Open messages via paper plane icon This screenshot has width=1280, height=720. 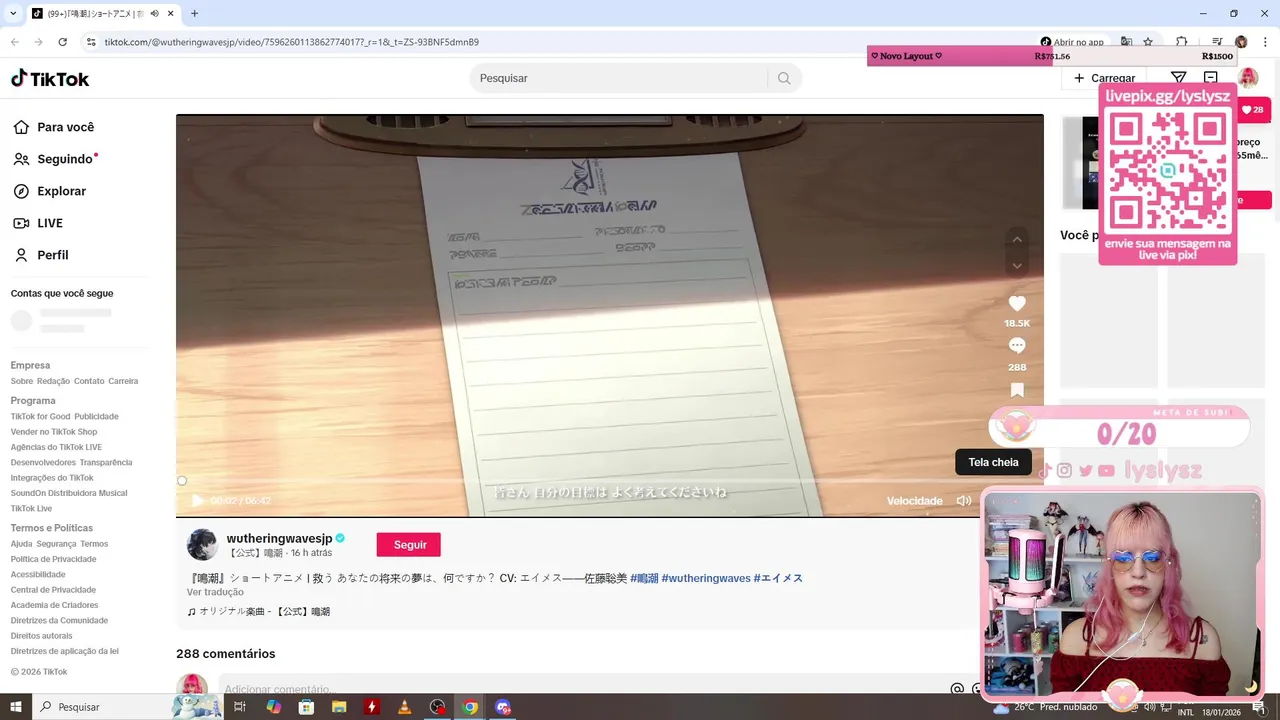(x=1178, y=78)
